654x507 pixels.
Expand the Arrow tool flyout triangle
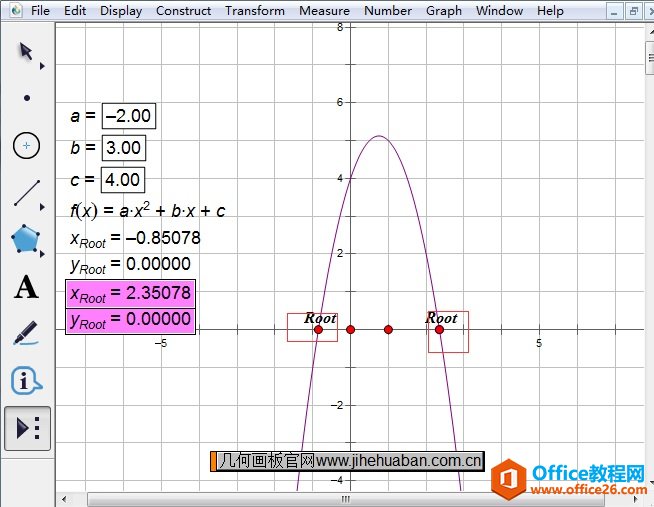[x=42, y=66]
